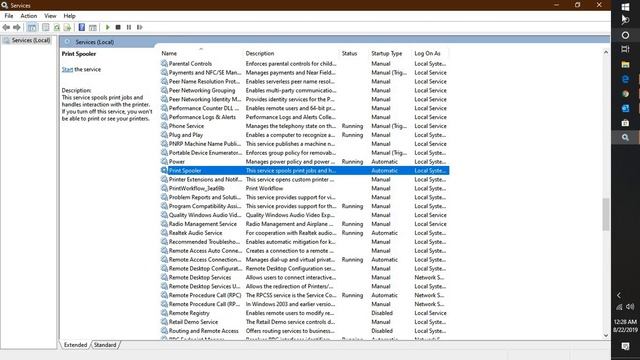Select the Retail Demo Service row

[x=304, y=322]
